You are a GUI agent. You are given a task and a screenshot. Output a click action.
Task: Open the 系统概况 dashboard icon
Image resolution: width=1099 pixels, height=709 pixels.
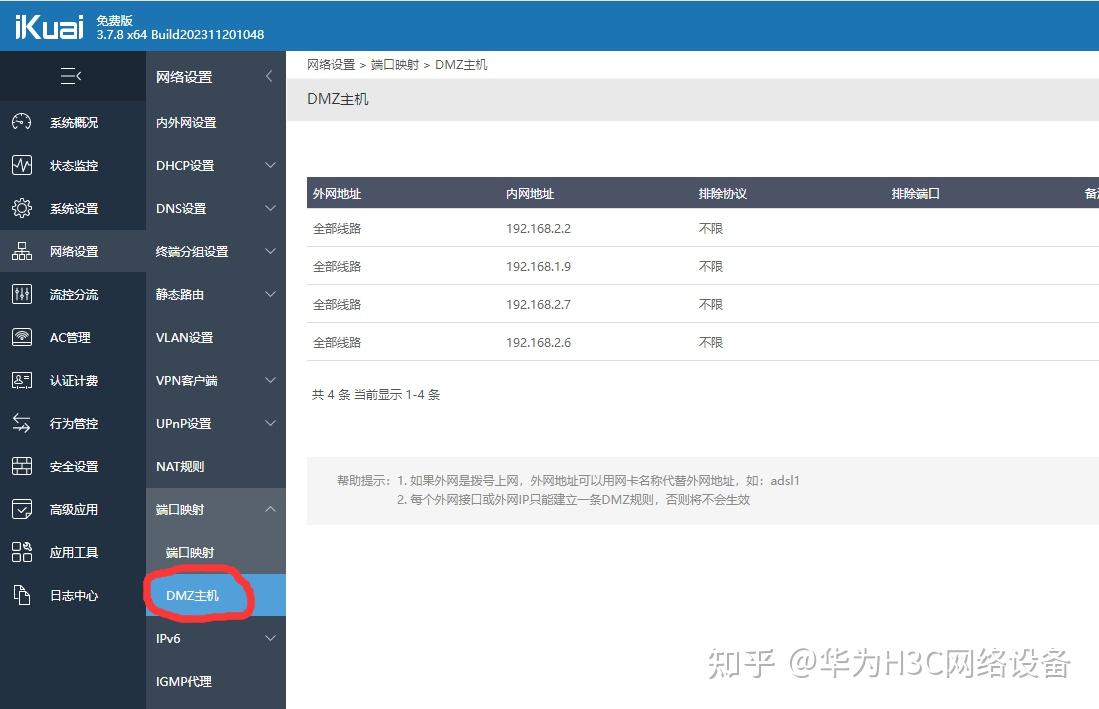click(x=22, y=122)
